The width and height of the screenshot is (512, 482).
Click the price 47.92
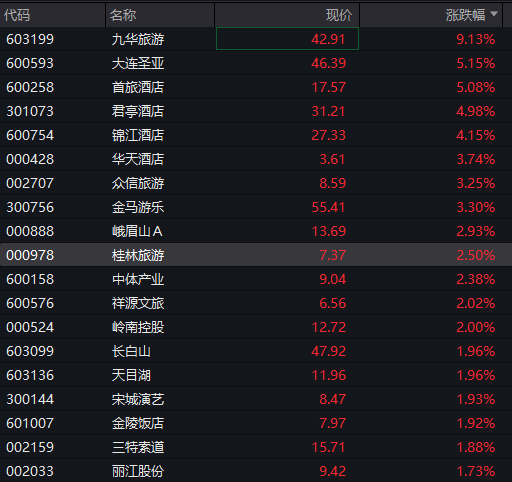pyautogui.click(x=329, y=351)
